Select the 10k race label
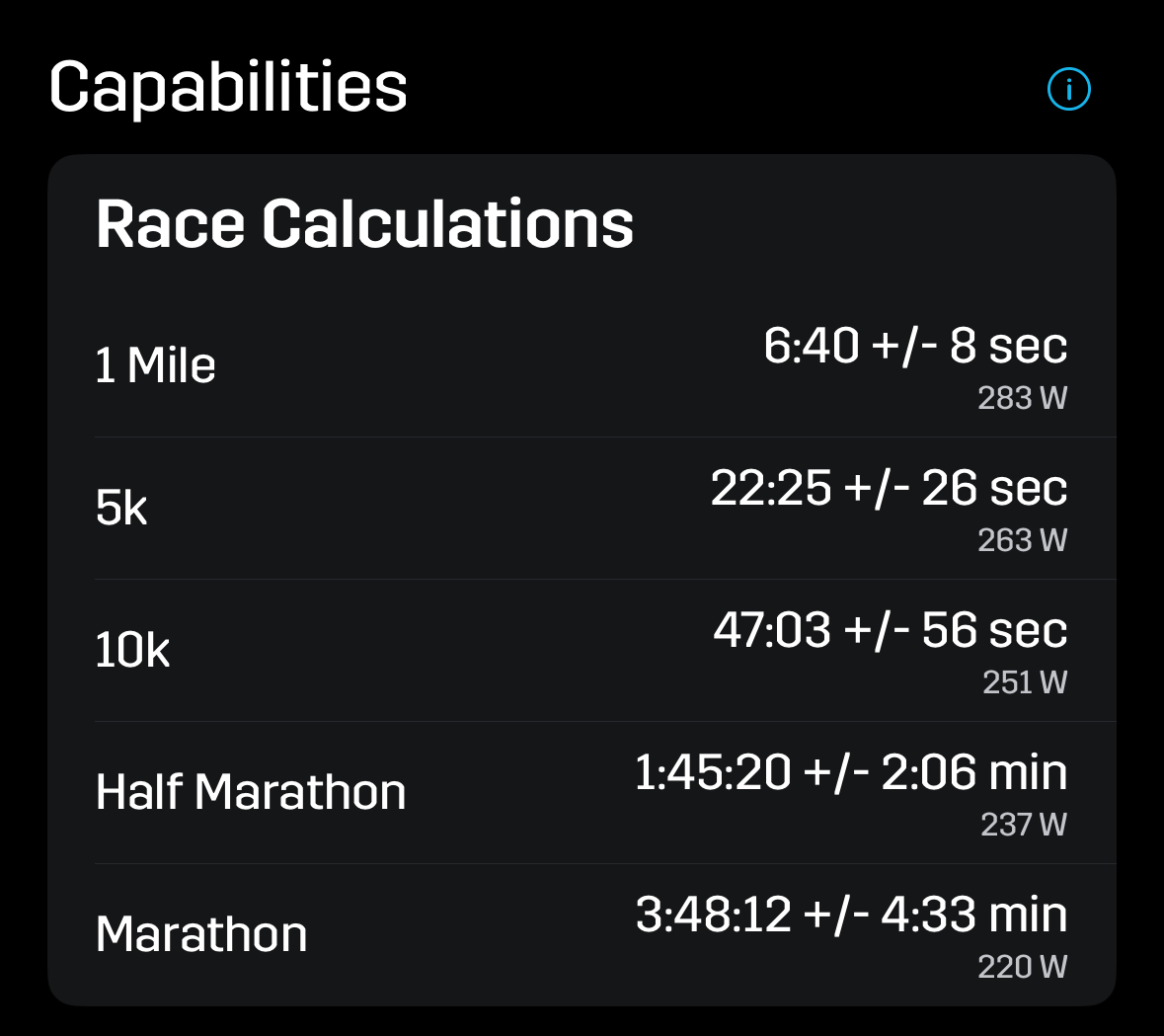 point(132,651)
